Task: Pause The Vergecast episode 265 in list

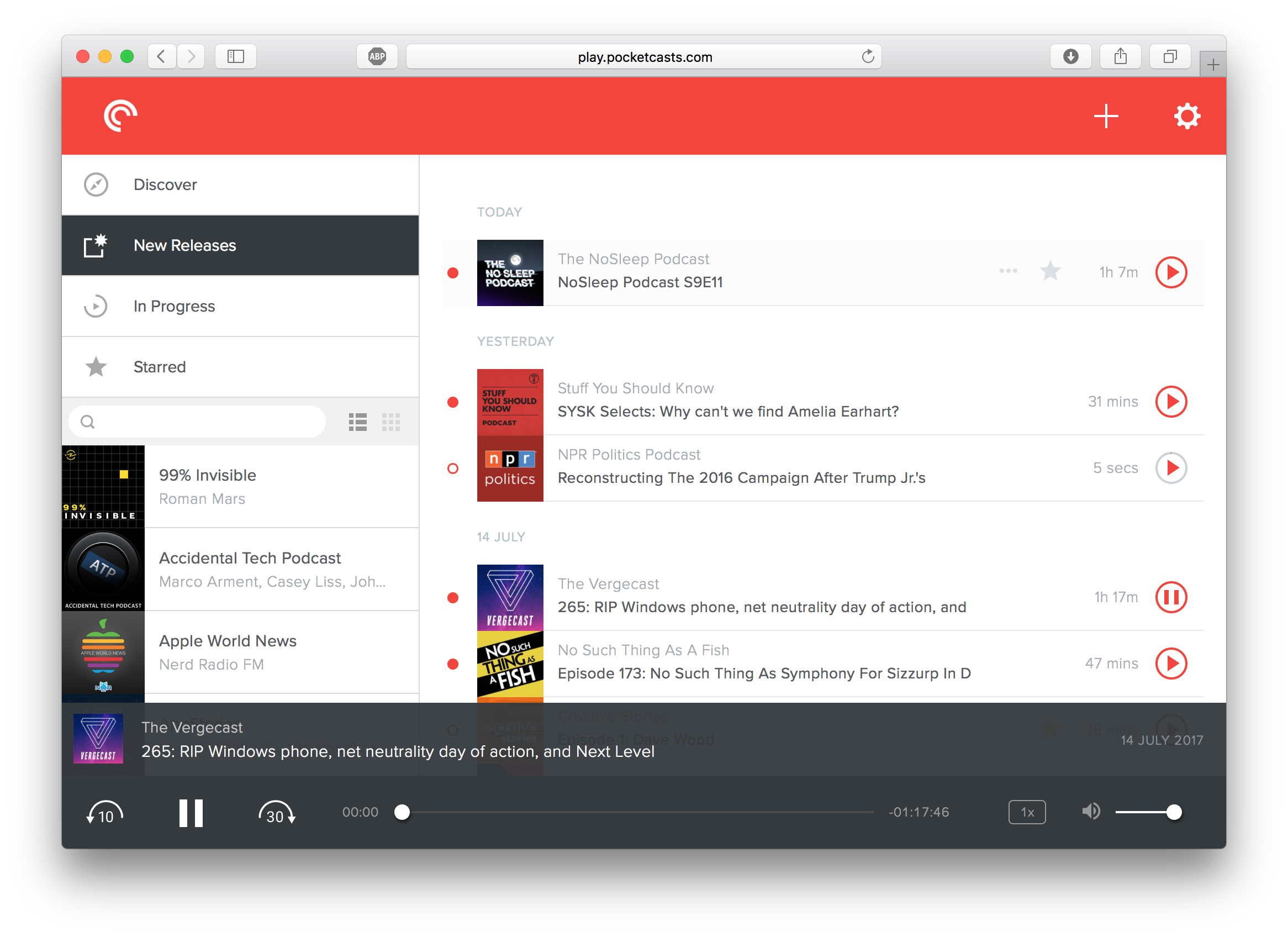Action: pyautogui.click(x=1171, y=598)
